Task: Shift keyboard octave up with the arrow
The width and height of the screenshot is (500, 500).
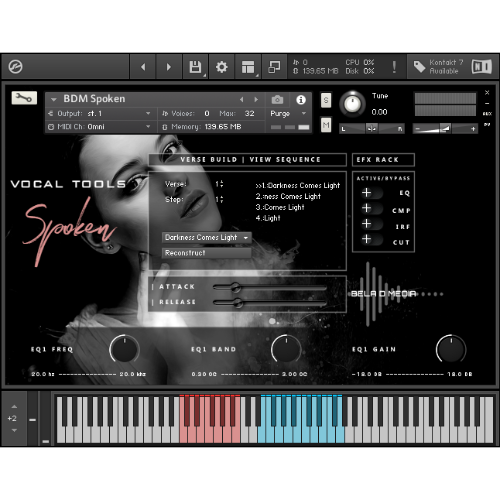Action: (14, 407)
